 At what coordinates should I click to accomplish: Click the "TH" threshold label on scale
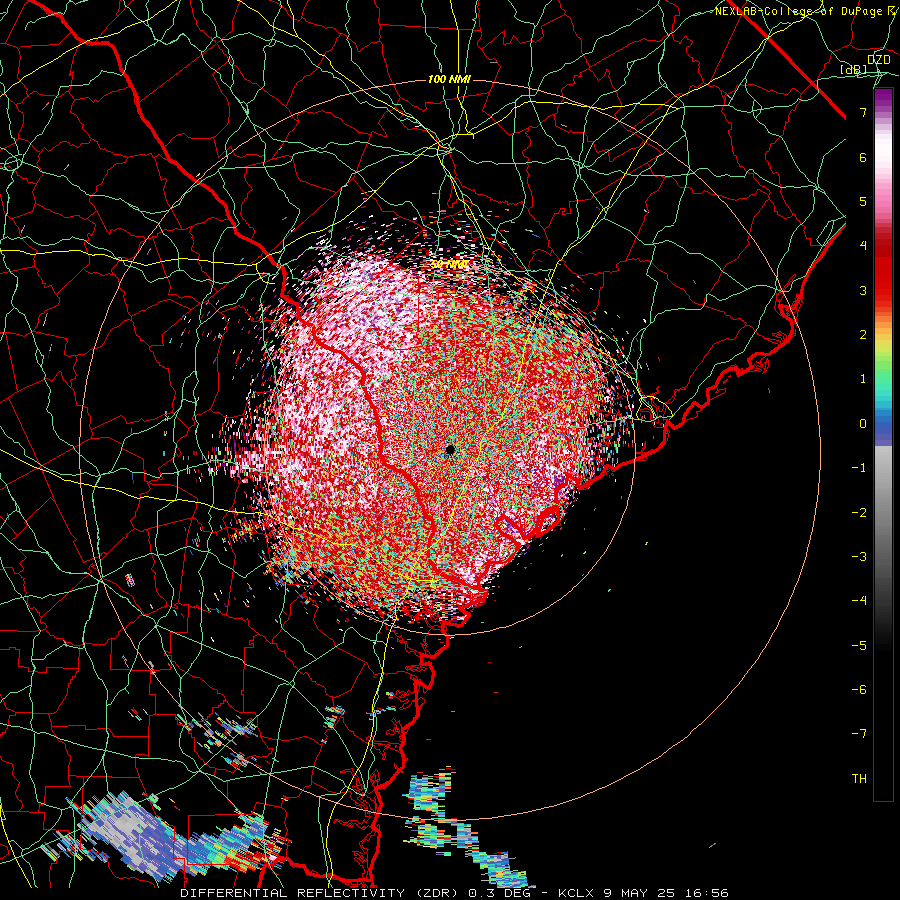coord(859,779)
